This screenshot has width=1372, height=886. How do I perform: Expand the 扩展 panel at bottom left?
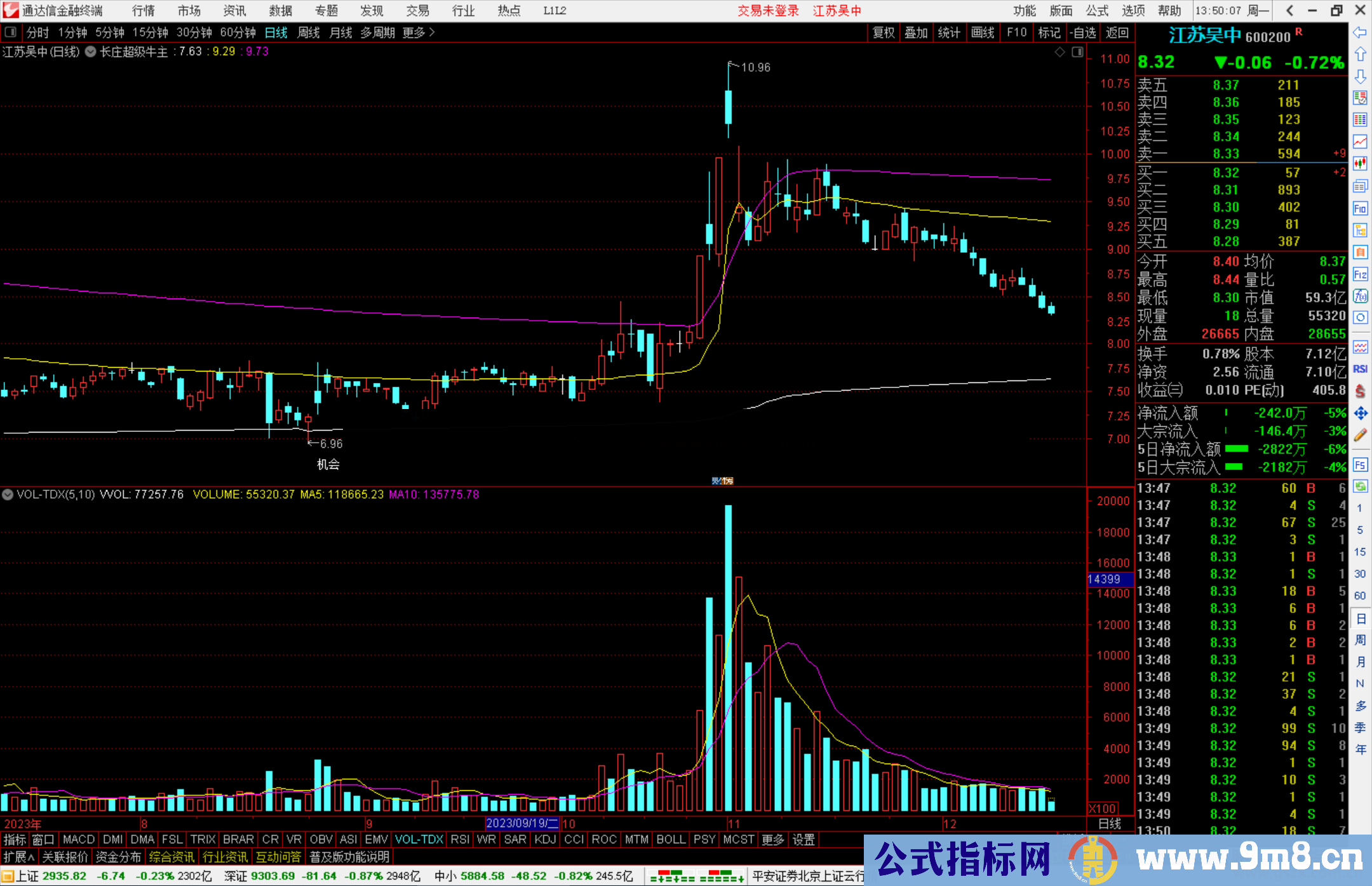(19, 857)
